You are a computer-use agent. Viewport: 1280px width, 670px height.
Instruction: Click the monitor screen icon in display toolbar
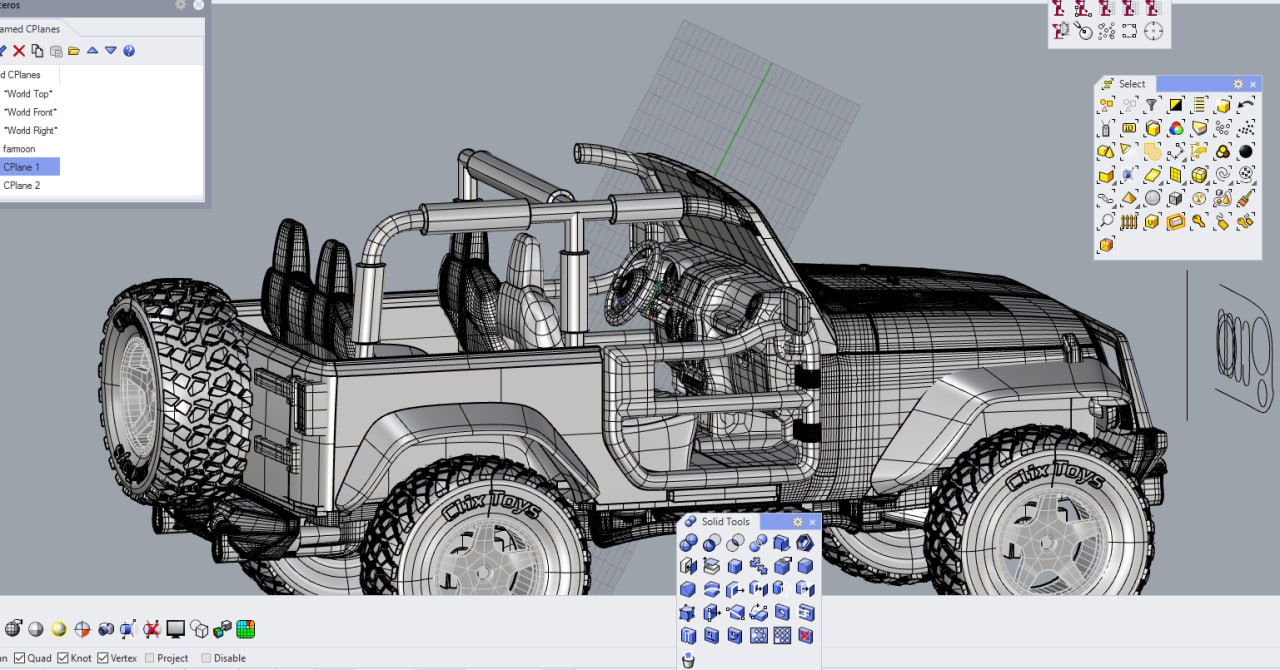[176, 629]
